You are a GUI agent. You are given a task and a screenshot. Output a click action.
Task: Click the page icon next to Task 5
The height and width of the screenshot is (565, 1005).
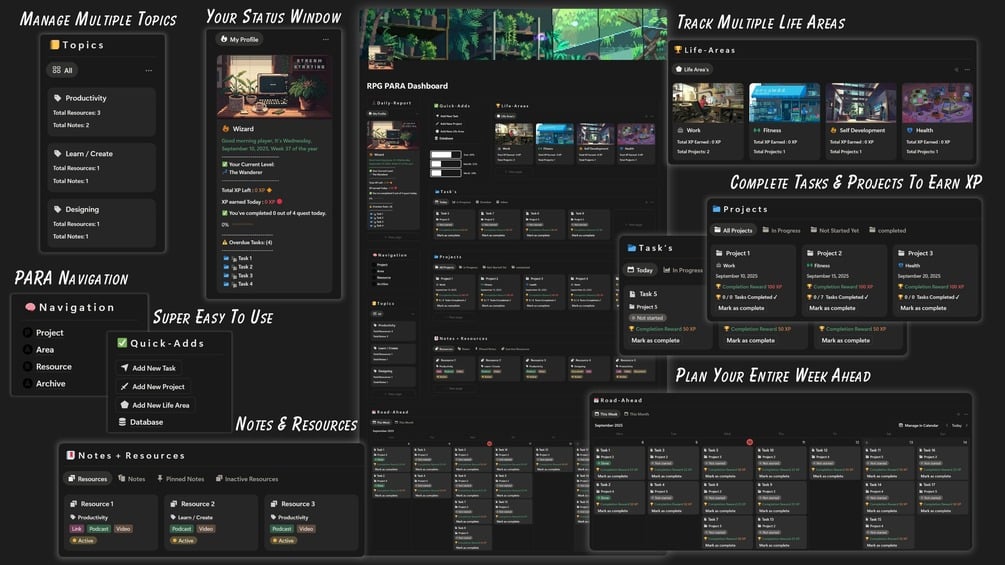[x=632, y=294]
